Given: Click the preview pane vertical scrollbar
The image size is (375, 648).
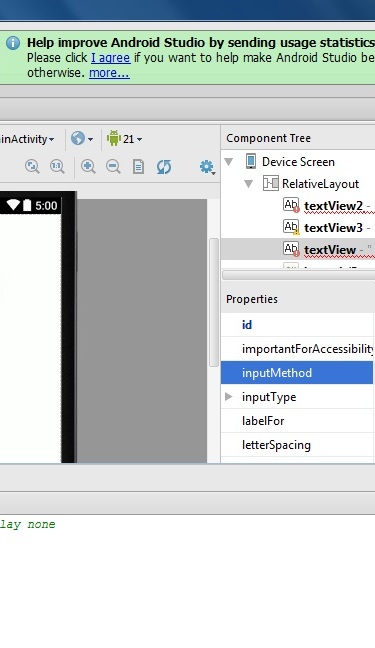Looking at the screenshot, I should [x=214, y=302].
